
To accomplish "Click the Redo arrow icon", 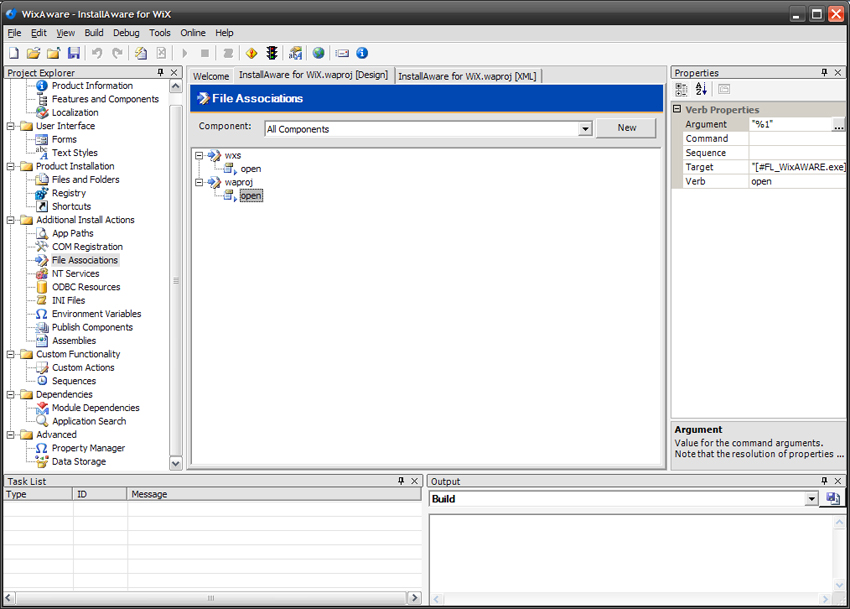I will (117, 53).
